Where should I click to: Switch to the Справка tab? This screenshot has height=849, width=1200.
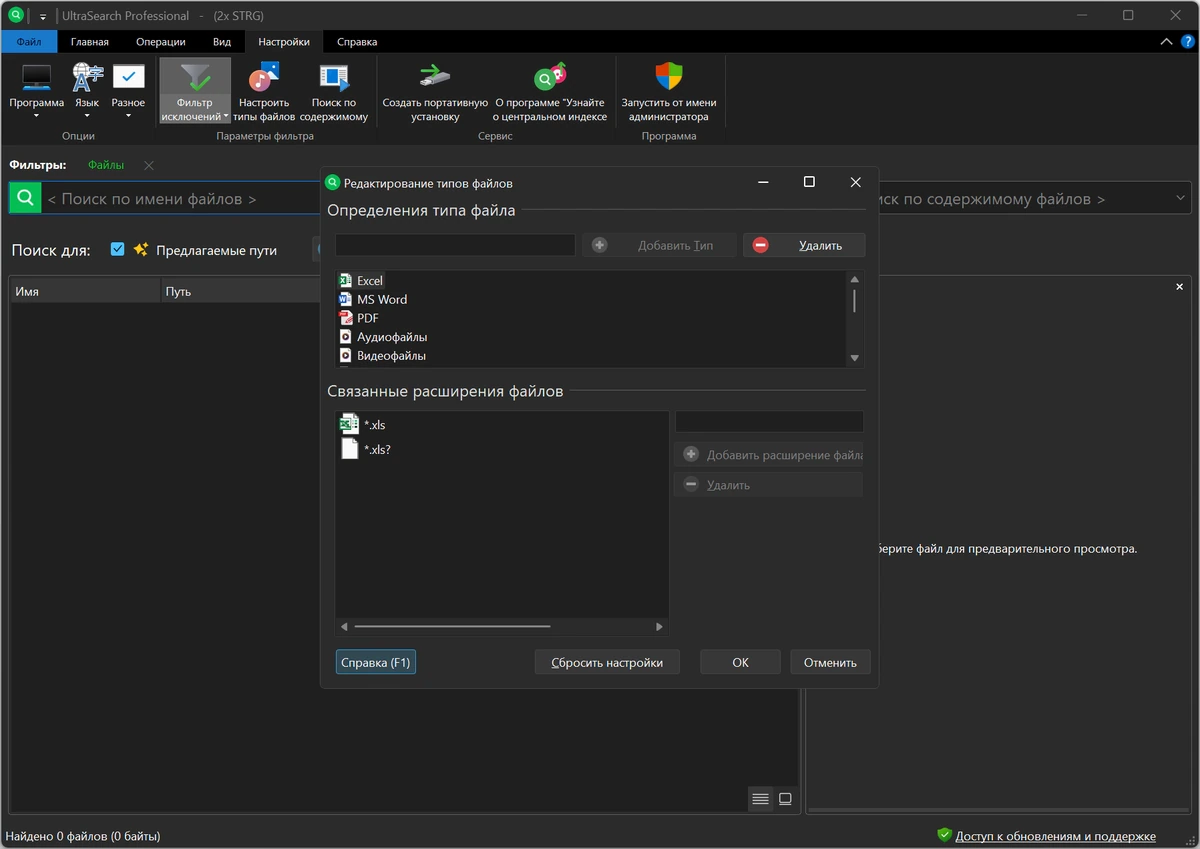(357, 42)
